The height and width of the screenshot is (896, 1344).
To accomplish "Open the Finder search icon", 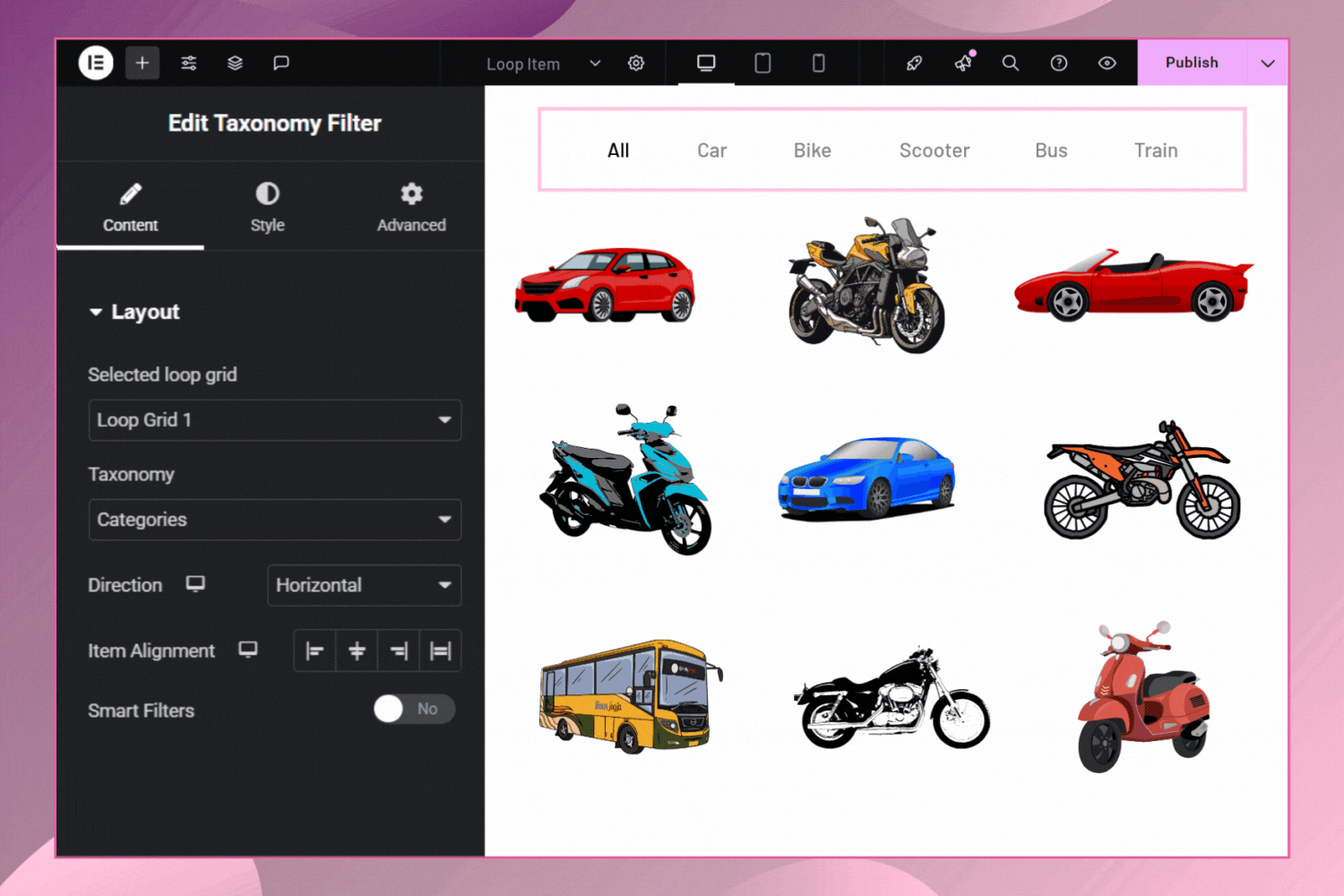I will pyautogui.click(x=1010, y=63).
